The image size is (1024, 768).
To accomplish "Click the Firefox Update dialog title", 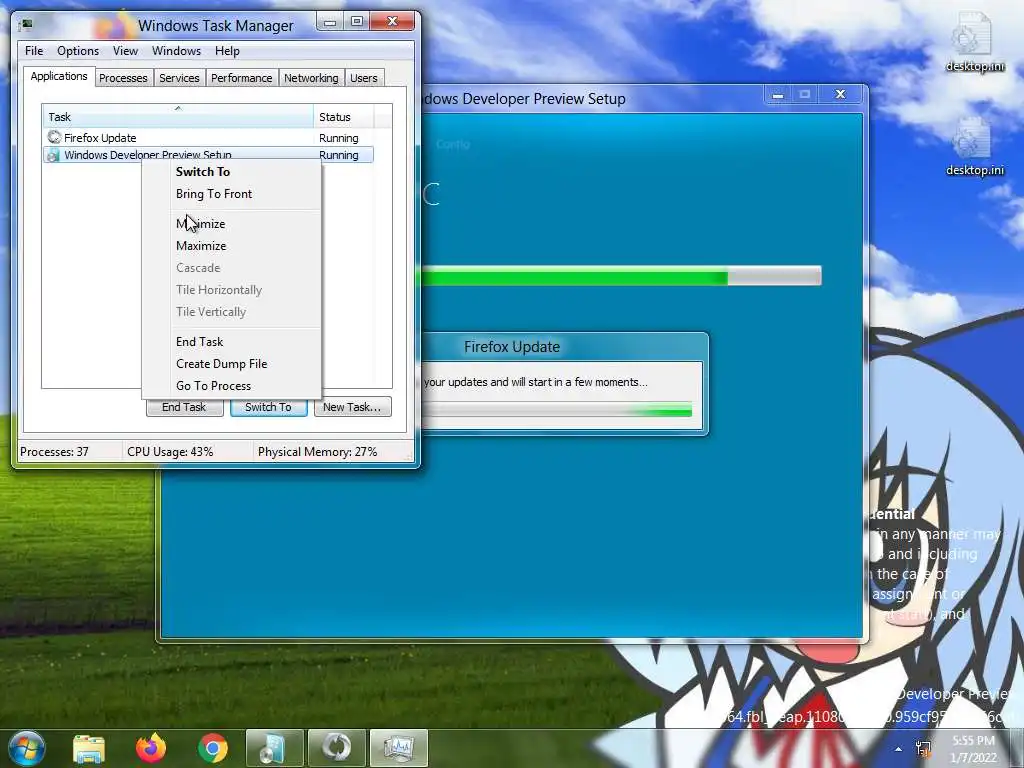I will [x=512, y=347].
